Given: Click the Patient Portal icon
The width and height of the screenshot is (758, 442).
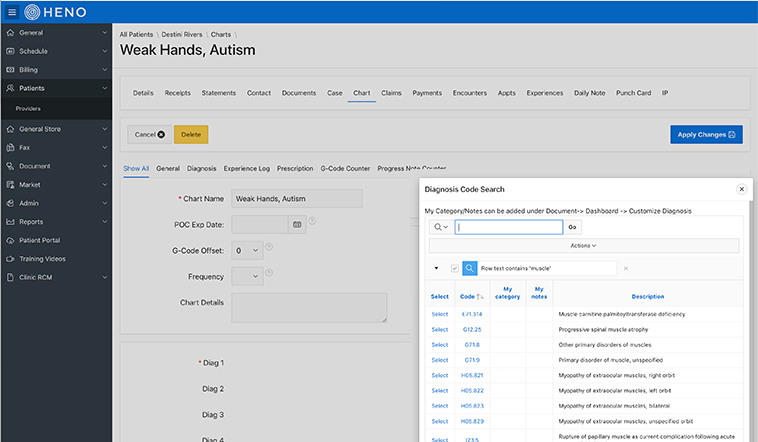Looking at the screenshot, I should click(10, 240).
